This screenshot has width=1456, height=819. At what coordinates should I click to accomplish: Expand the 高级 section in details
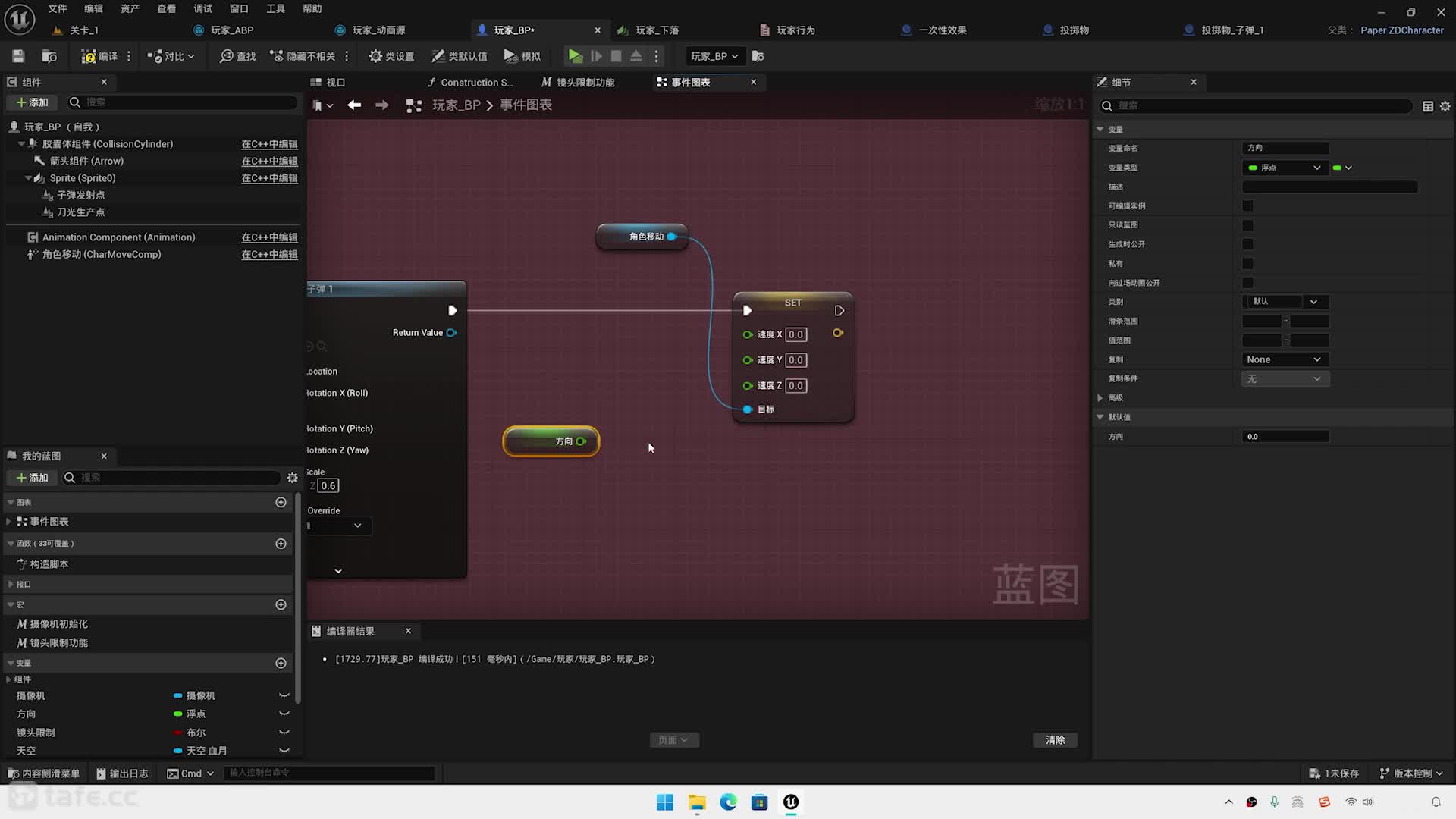tap(1100, 398)
